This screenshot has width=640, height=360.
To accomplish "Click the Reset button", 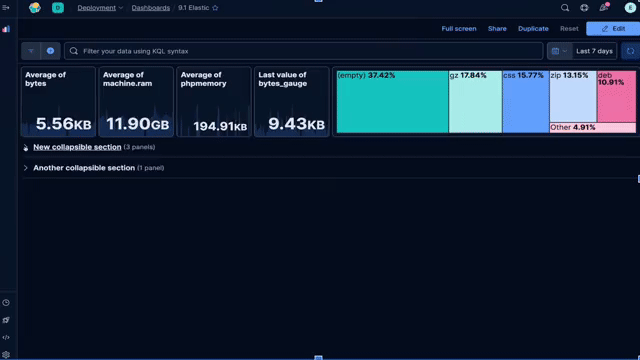I will tap(569, 29).
